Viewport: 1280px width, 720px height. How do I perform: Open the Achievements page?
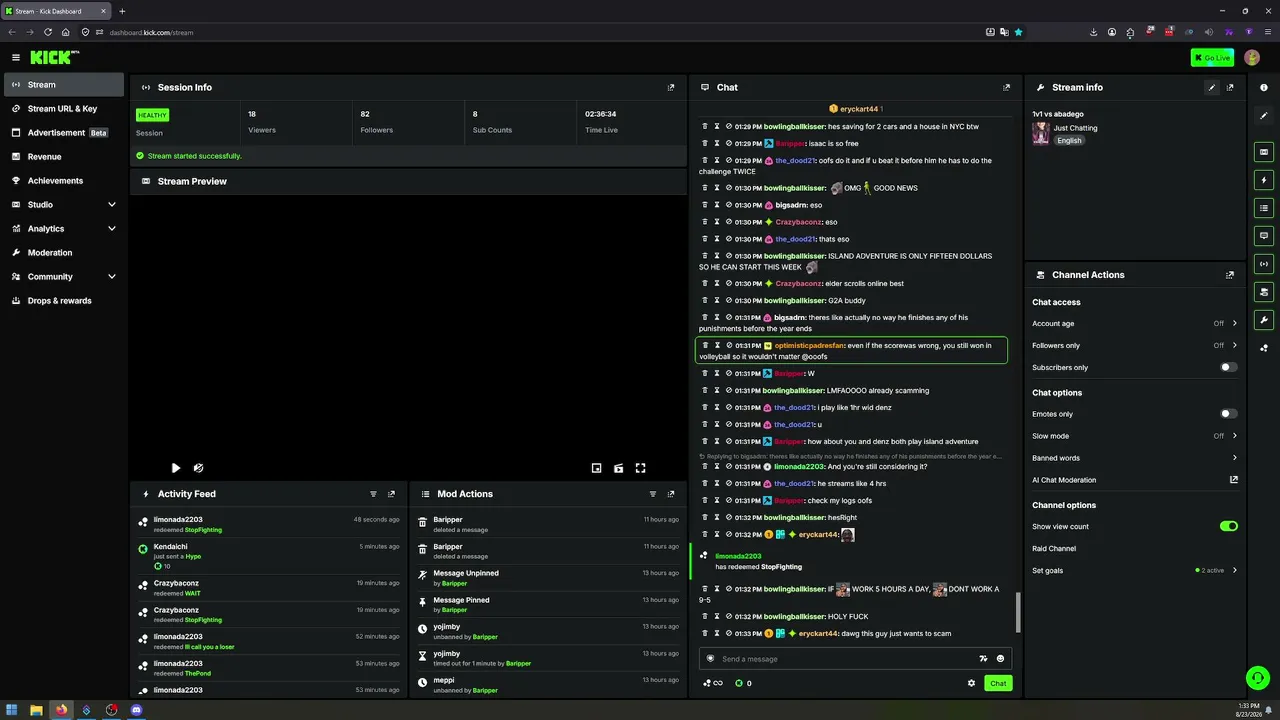click(64, 181)
